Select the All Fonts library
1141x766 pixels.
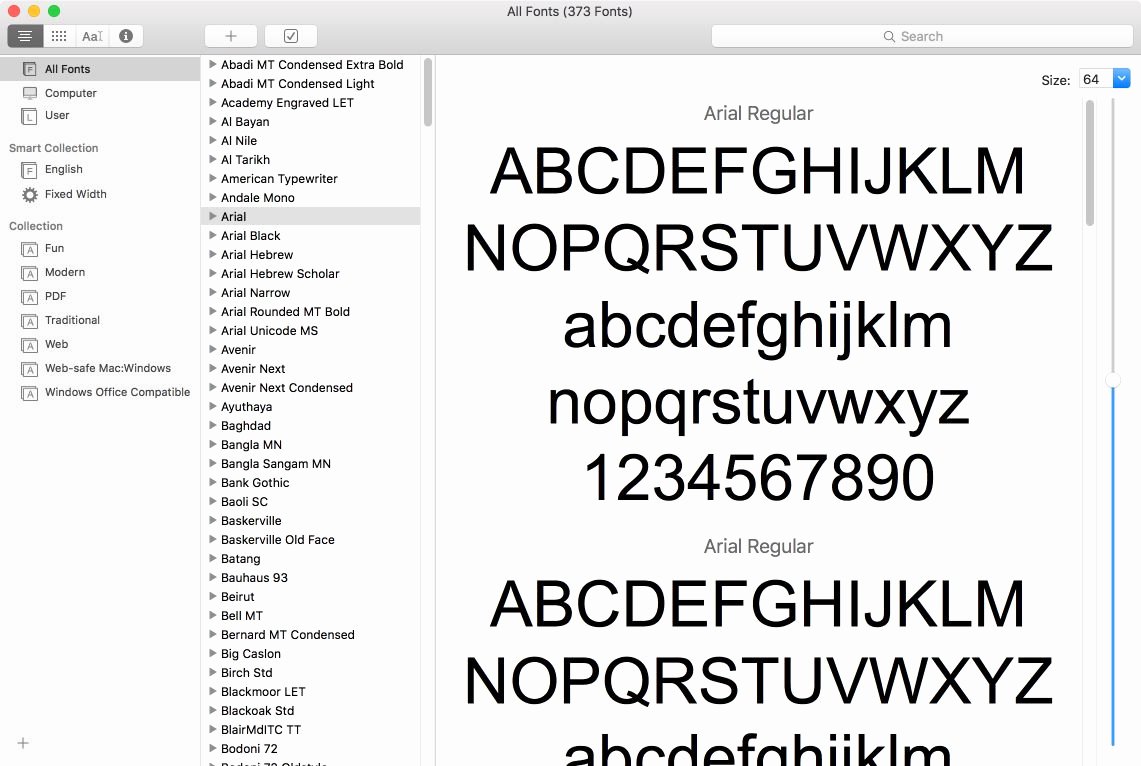pos(67,69)
